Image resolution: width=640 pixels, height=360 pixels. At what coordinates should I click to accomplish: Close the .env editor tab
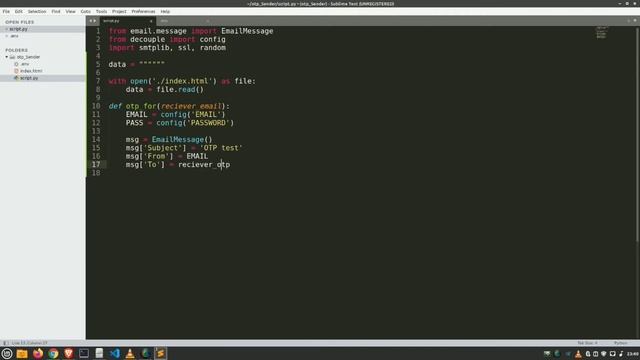(x=207, y=21)
